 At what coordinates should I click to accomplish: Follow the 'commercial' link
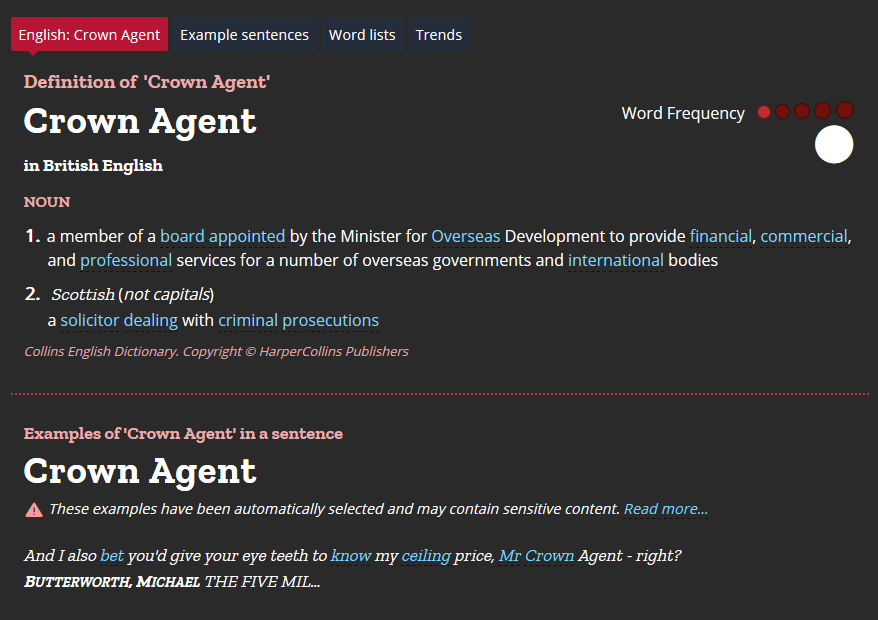(x=804, y=236)
